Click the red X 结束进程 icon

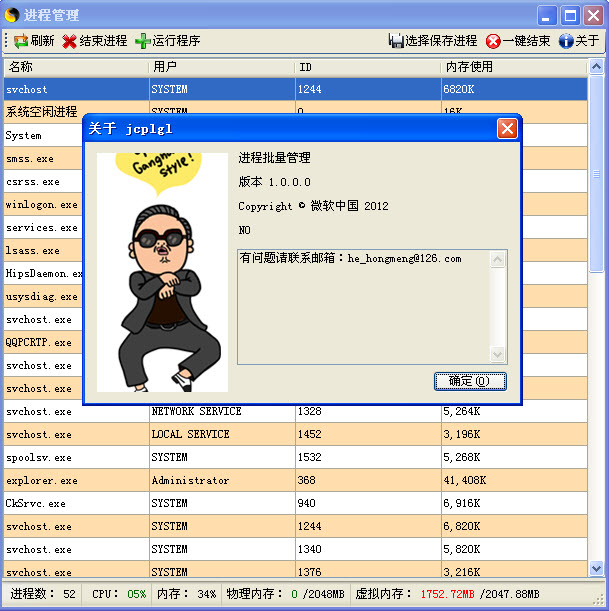point(69,41)
